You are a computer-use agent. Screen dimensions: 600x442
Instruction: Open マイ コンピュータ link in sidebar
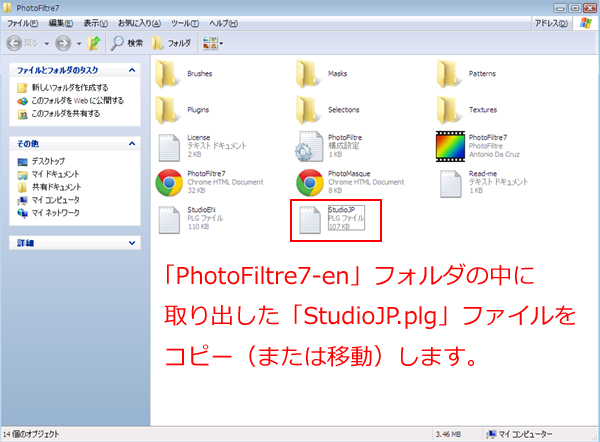(56, 200)
